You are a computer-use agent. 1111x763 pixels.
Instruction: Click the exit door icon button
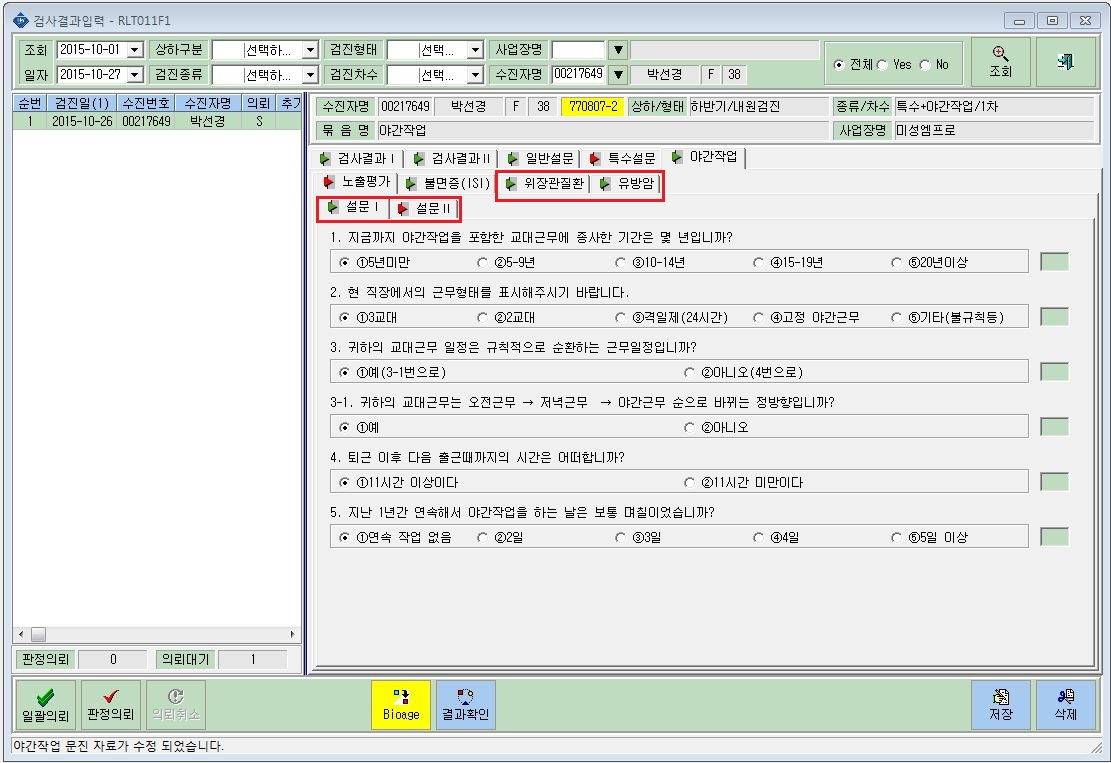click(1065, 63)
